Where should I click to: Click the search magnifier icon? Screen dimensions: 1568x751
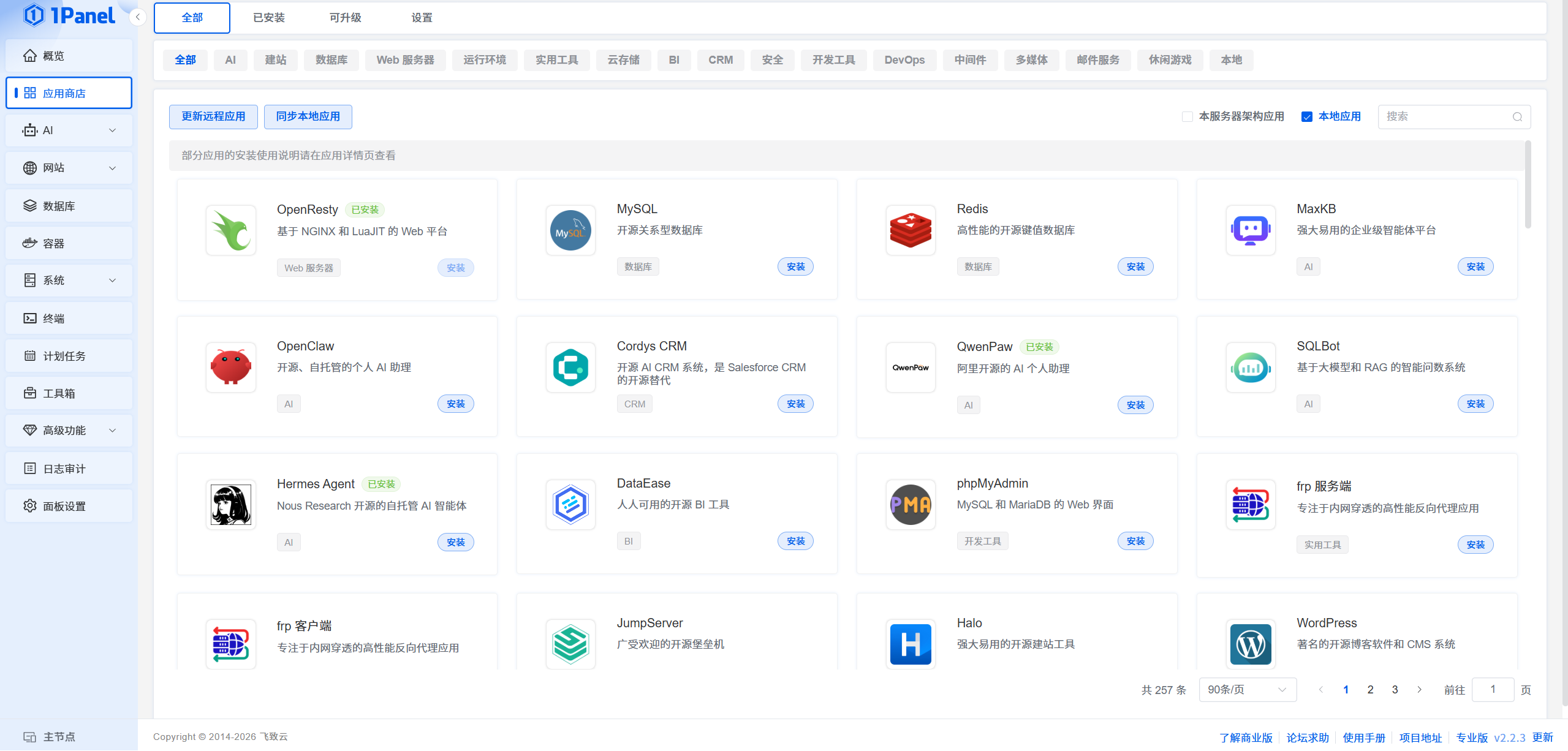1517,117
